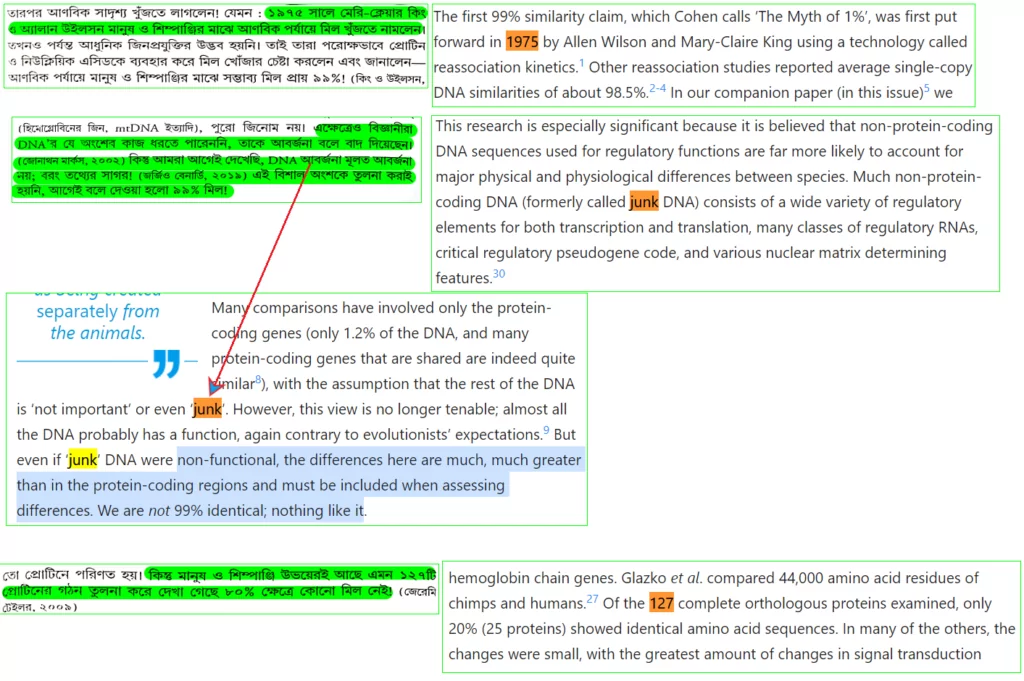Click orange 'junk' at the arrow's tip
Screen dimensions: 1024x681
[207, 409]
